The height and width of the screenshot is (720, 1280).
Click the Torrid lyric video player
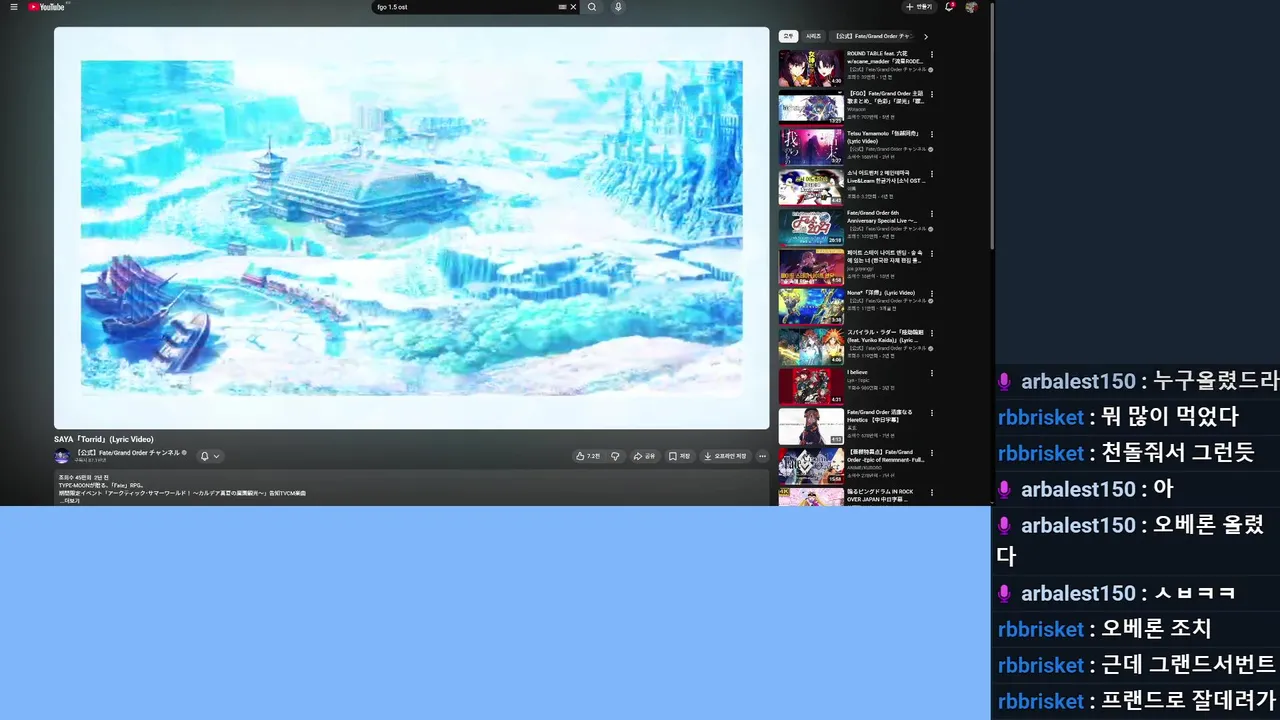(411, 228)
